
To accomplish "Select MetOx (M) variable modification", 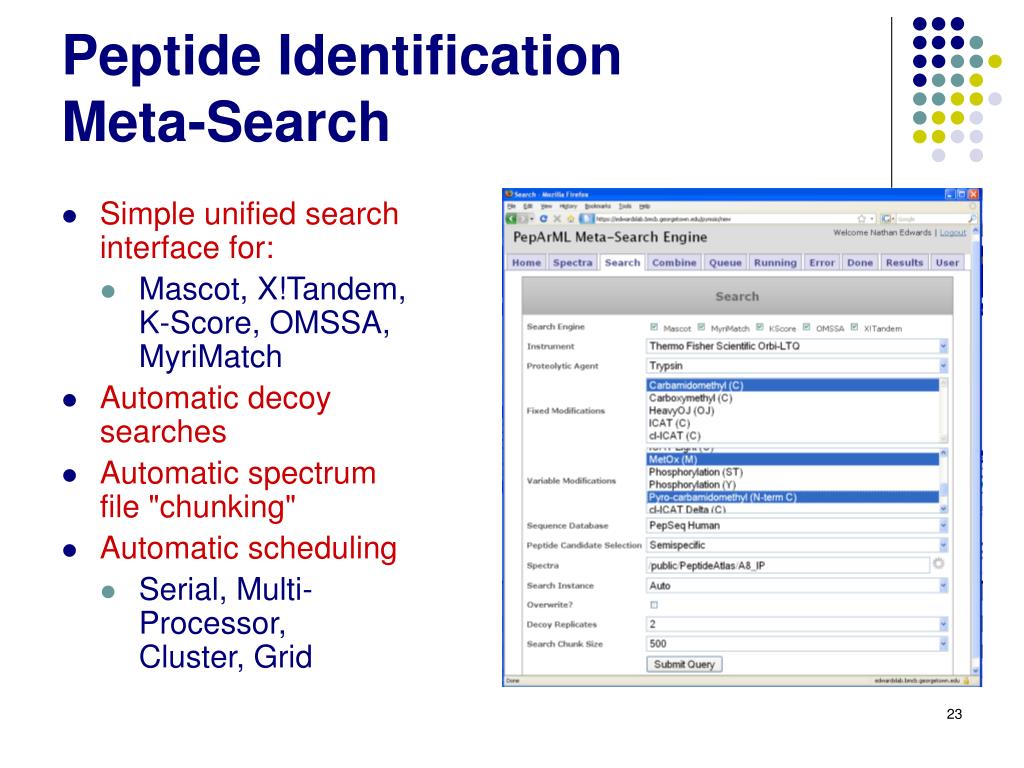I will [x=793, y=459].
